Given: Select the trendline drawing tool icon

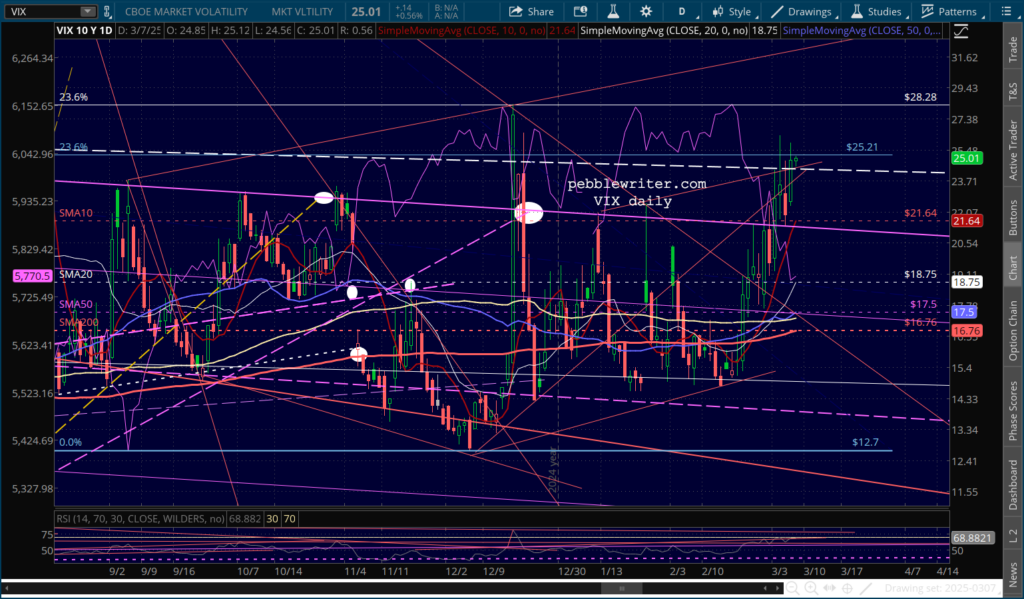Looking at the screenshot, I should (x=865, y=589).
